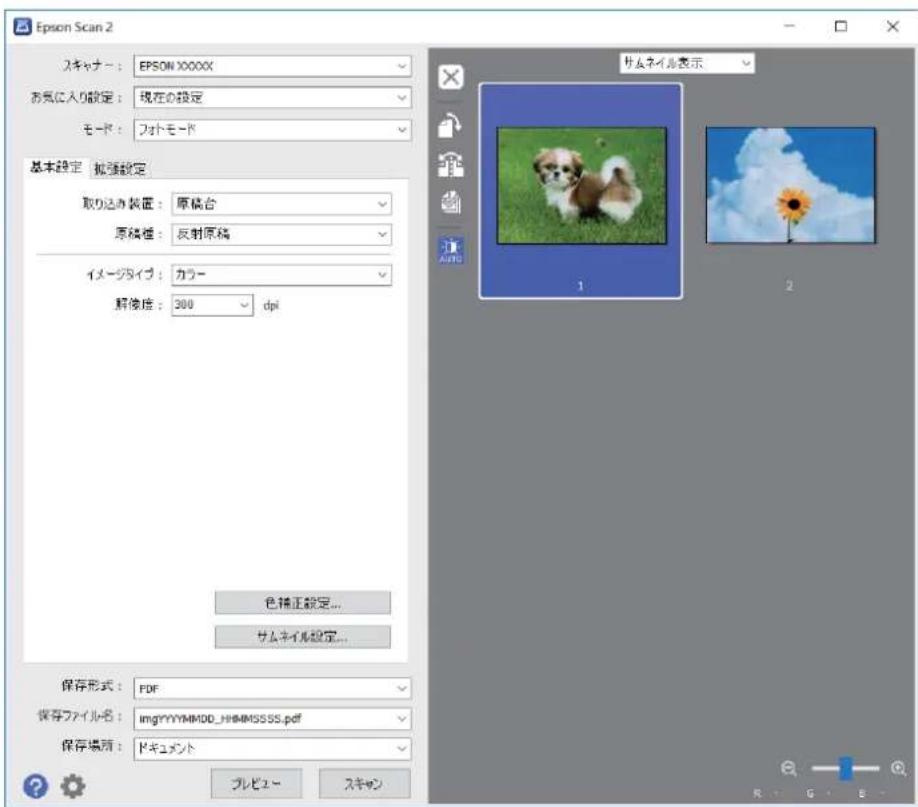The height and width of the screenshot is (807, 918).
Task: Open help with the blue question mark icon
Action: pyautogui.click(x=36, y=786)
